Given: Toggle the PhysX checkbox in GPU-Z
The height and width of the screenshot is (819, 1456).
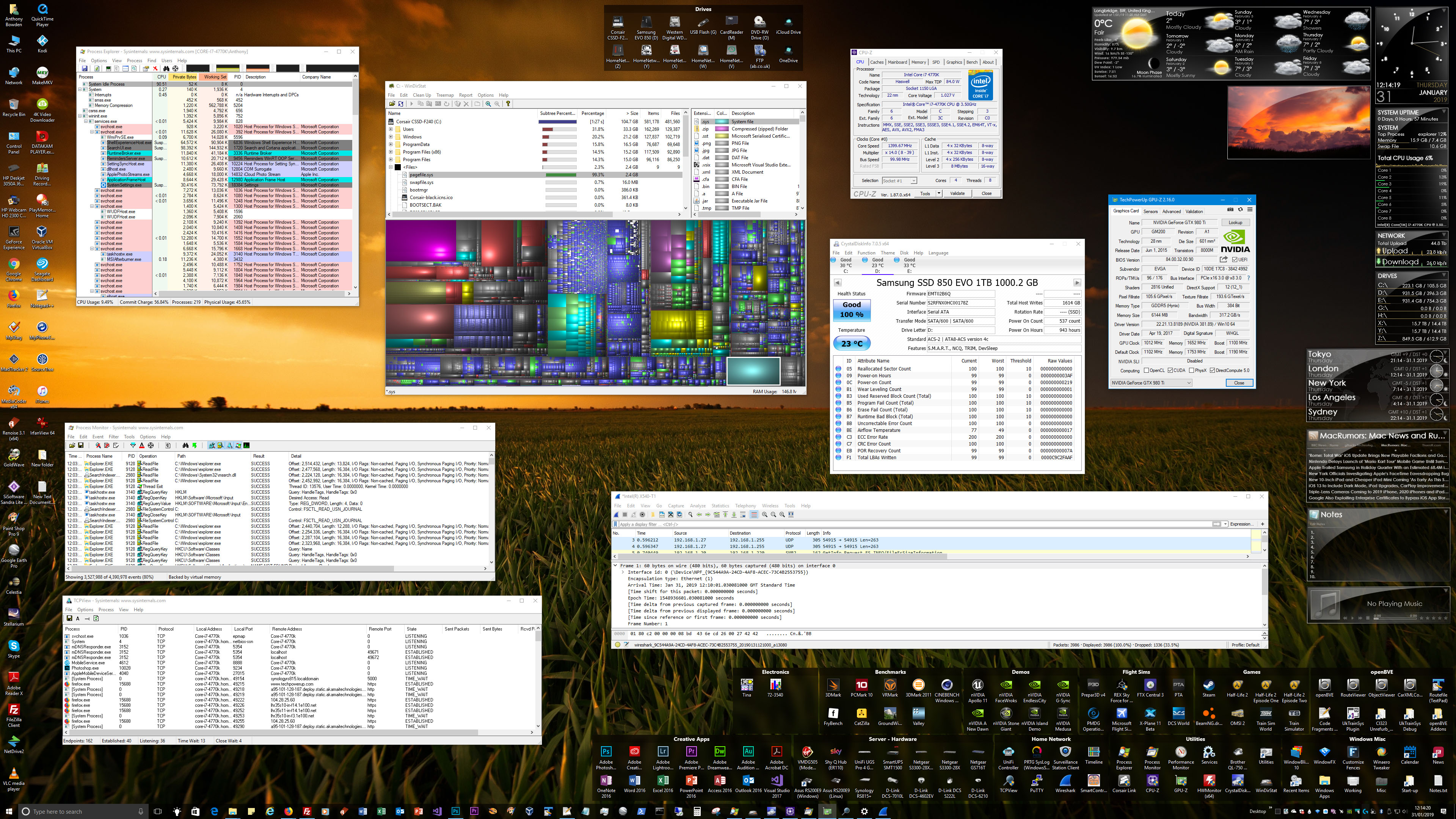Looking at the screenshot, I should pos(1191,371).
